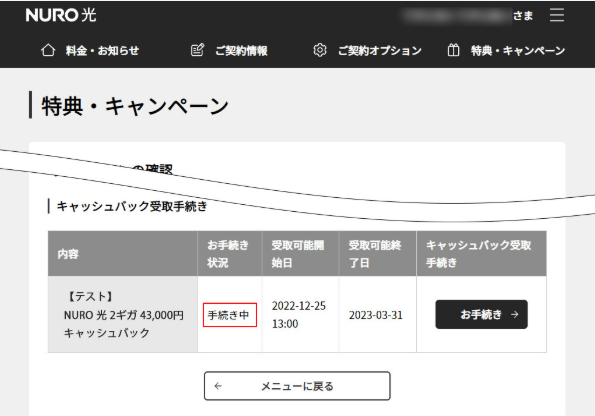Click the 2023-03-31 end date cell
This screenshot has width=595, height=416.
[x=377, y=315]
